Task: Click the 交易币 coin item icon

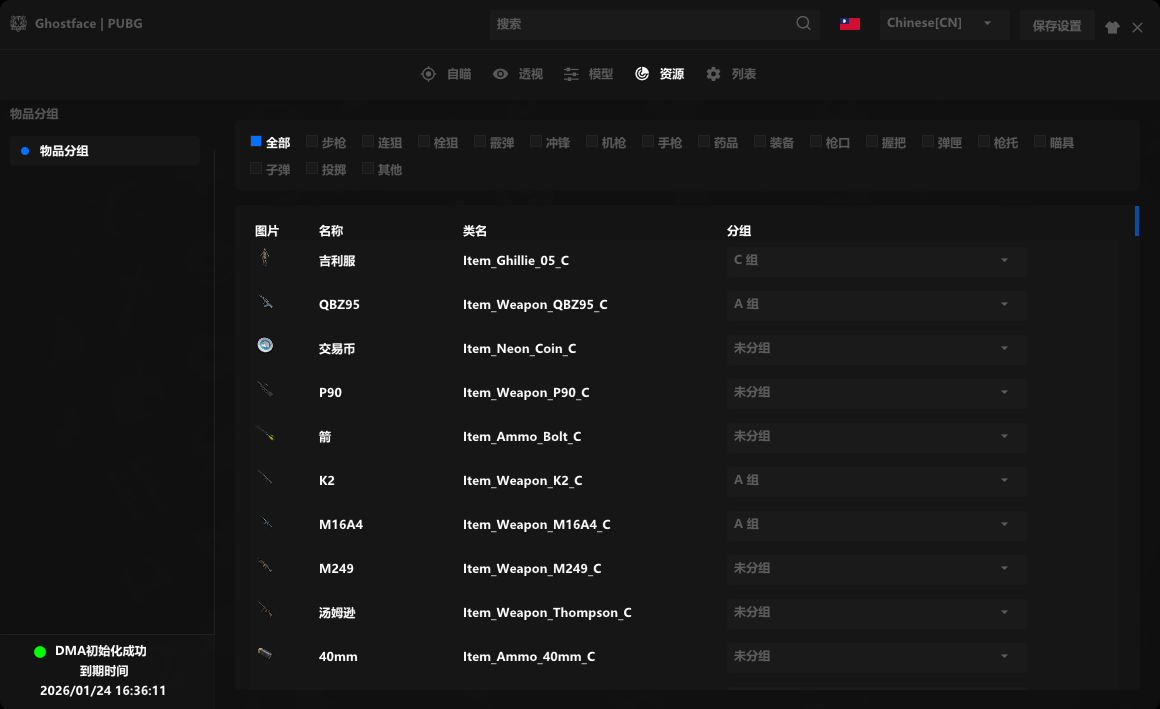Action: click(265, 346)
